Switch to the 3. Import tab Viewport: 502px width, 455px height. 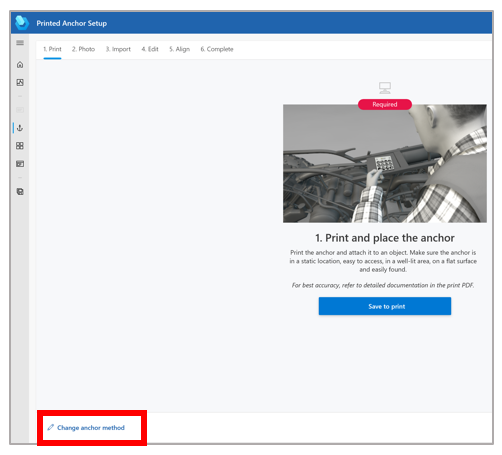click(x=118, y=49)
